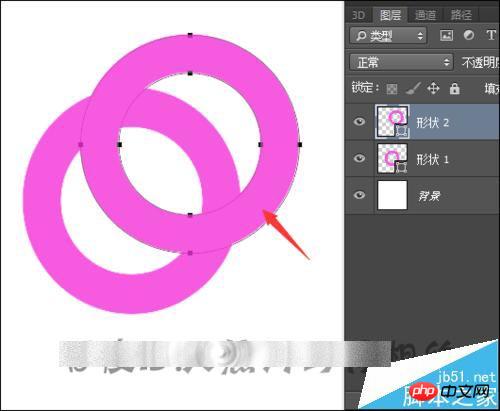Screen dimensions: 500x411
Task: Filter layers by adjustment layer icon
Action: (469, 35)
